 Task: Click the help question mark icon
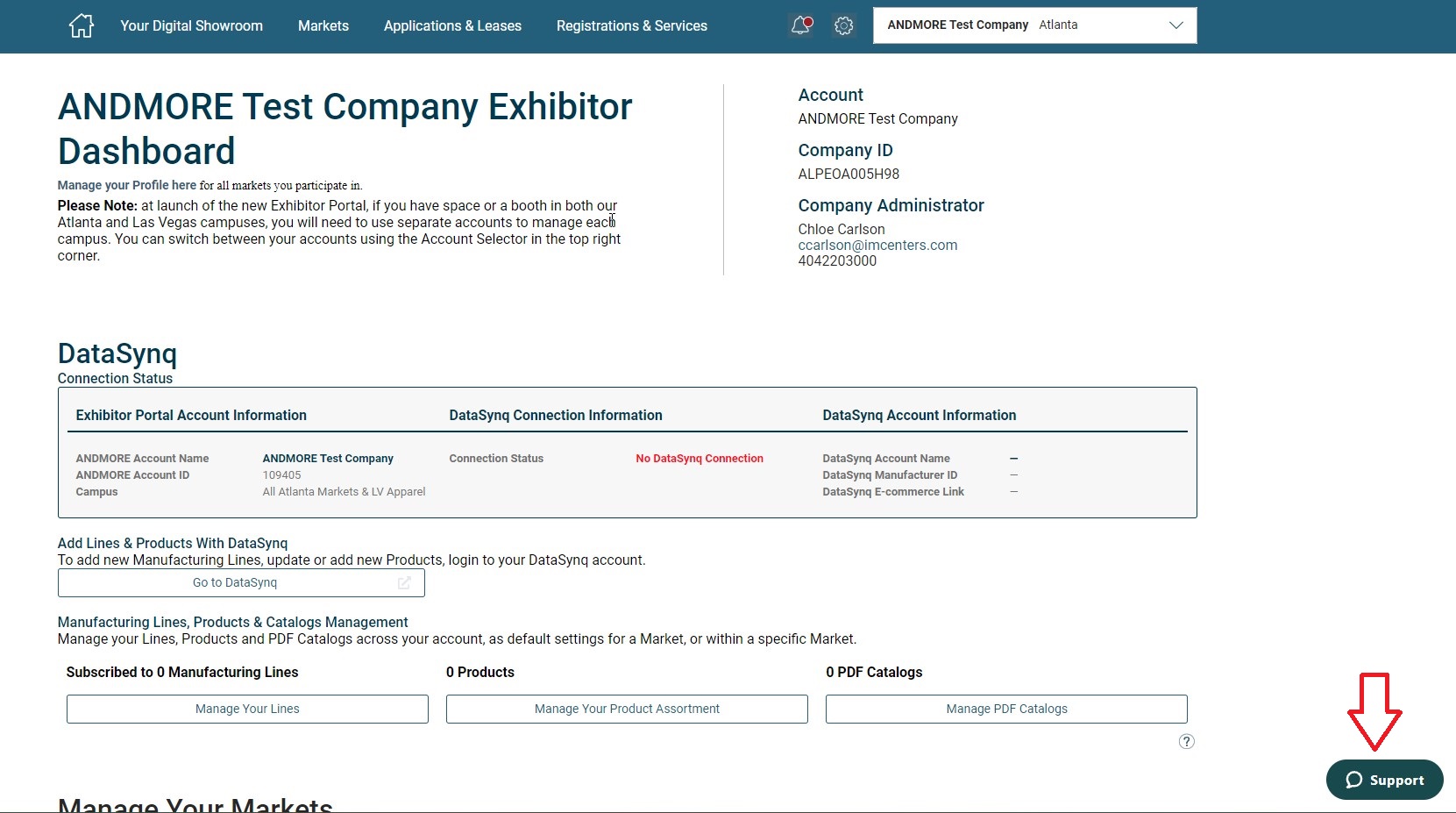pyautogui.click(x=1186, y=741)
